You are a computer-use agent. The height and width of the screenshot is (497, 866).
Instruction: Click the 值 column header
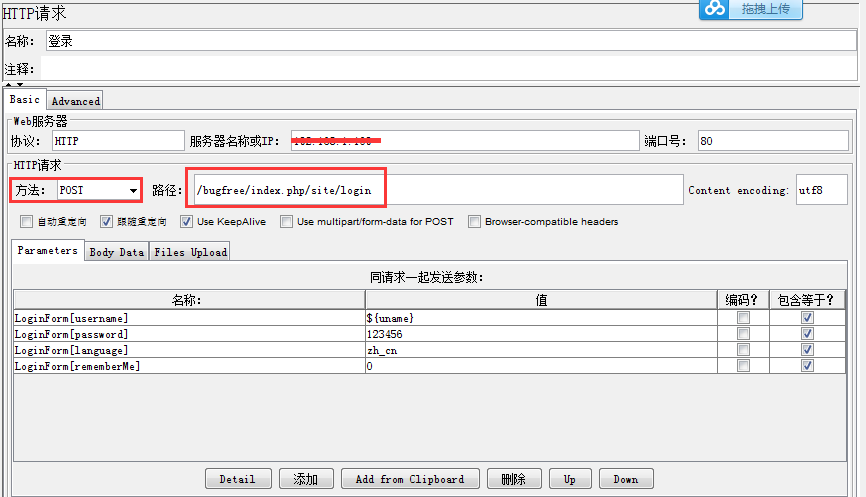click(541, 300)
